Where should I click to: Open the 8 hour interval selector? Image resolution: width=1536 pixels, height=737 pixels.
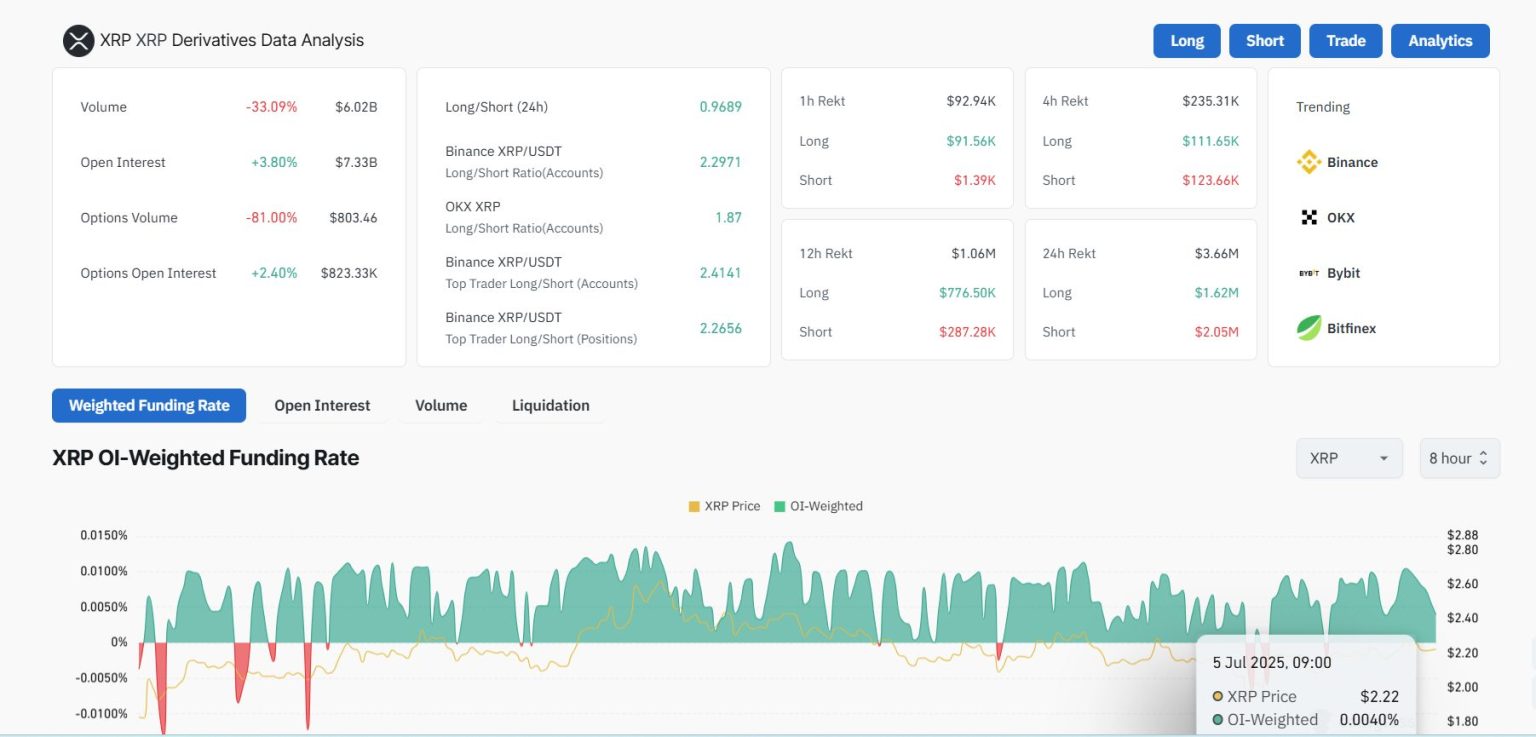click(x=1459, y=458)
